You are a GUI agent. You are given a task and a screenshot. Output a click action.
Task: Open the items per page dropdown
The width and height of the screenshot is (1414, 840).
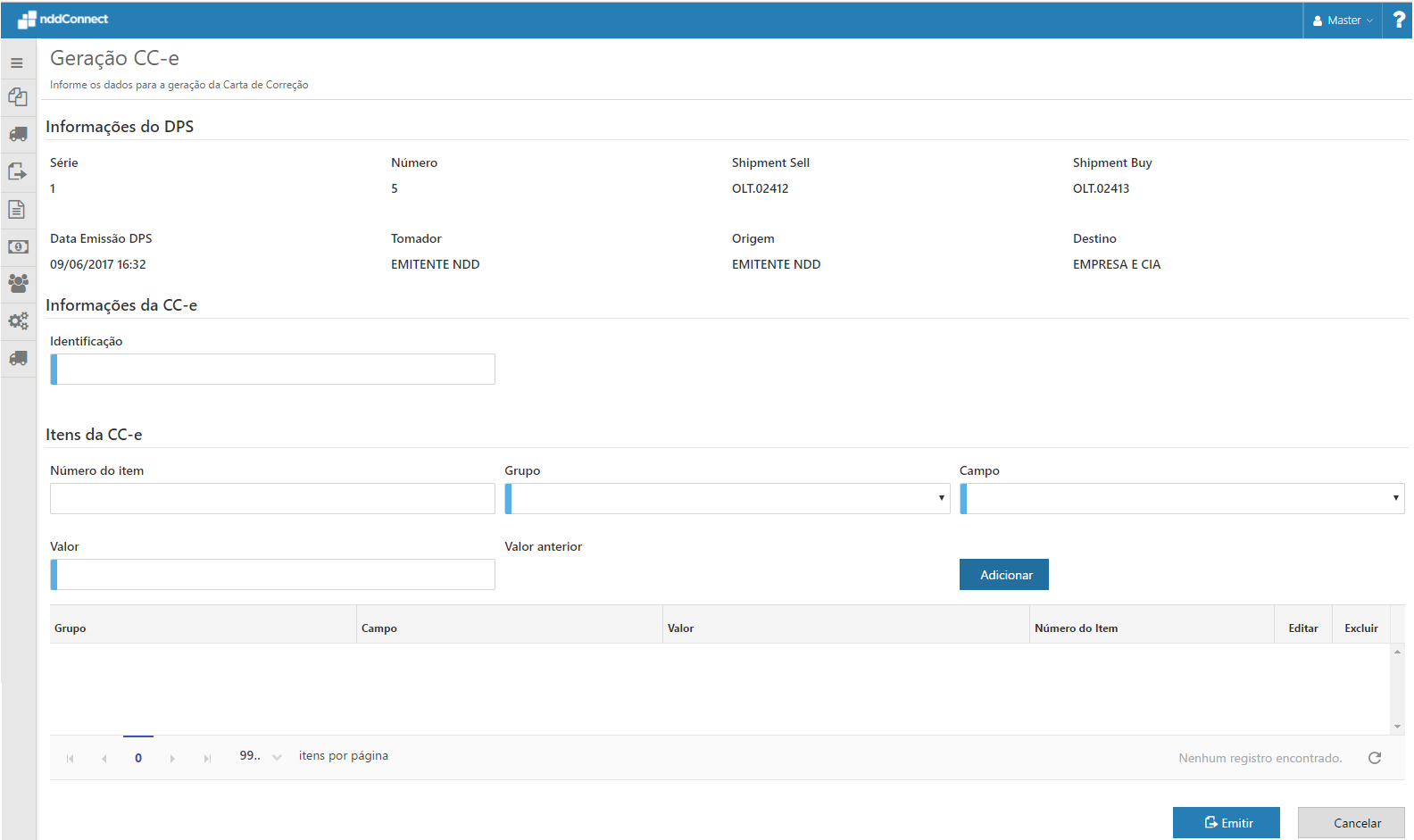point(277,757)
